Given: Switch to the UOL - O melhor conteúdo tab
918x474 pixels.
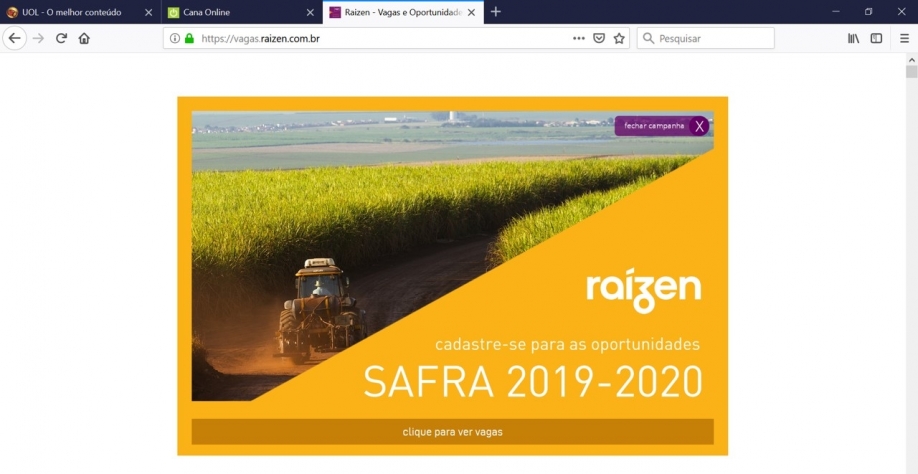Looking at the screenshot, I should coord(70,12).
